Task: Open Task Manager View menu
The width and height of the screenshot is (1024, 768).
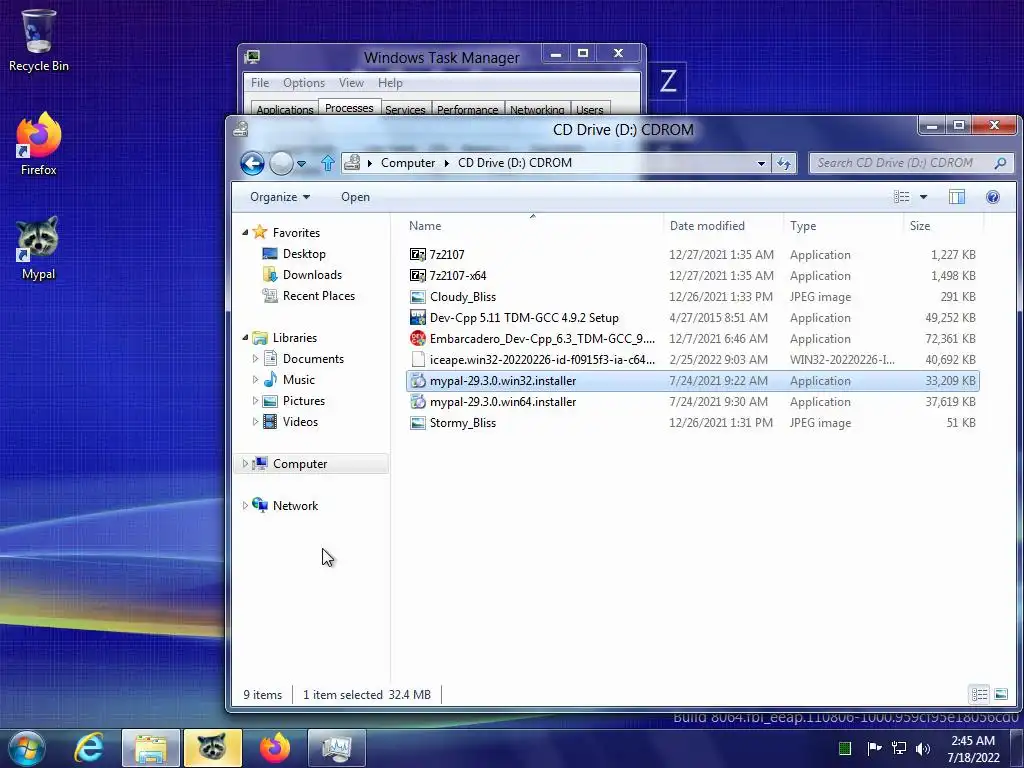Action: (351, 83)
